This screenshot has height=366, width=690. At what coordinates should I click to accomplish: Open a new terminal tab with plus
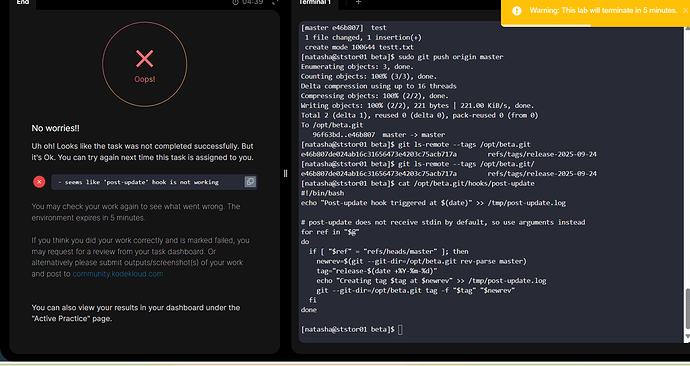tap(358, 2)
